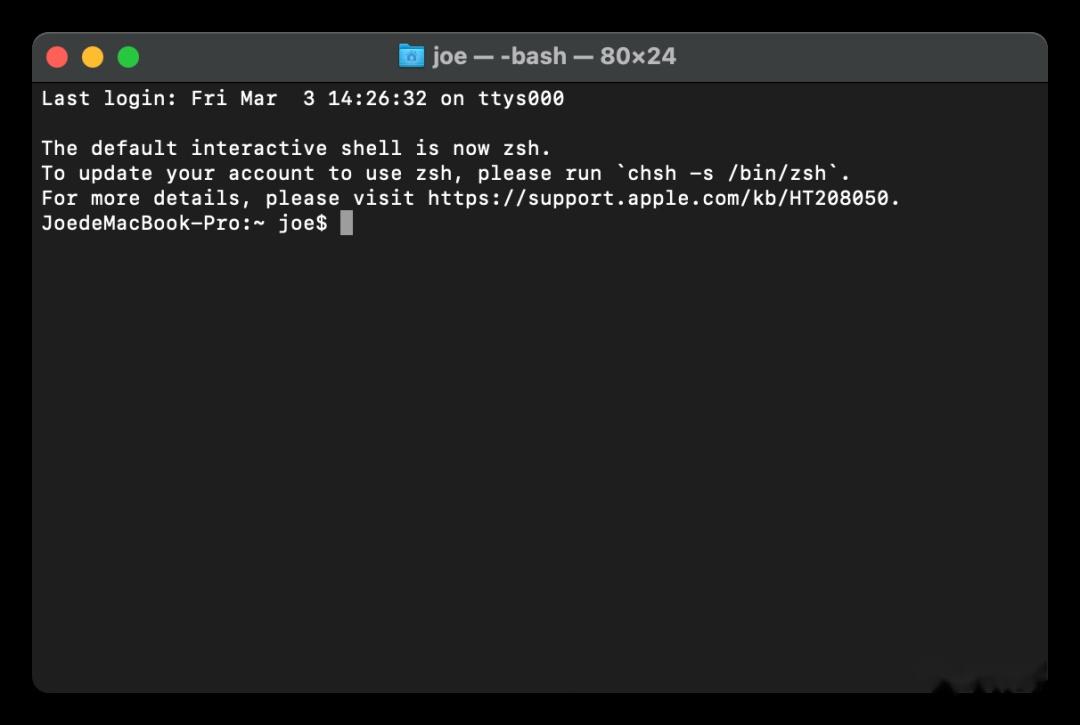This screenshot has width=1080, height=725.
Task: Minimize the Terminal window with yellow button
Action: pyautogui.click(x=93, y=57)
